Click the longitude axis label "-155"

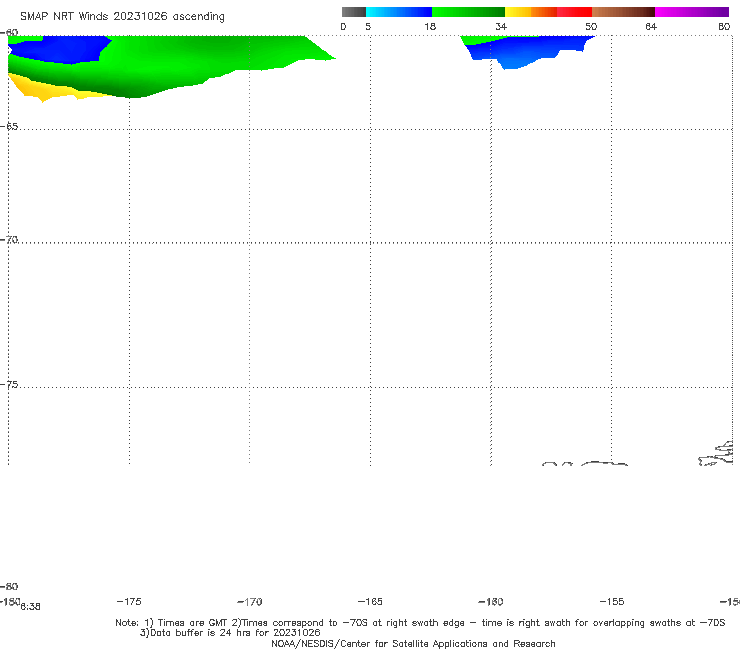tap(612, 601)
